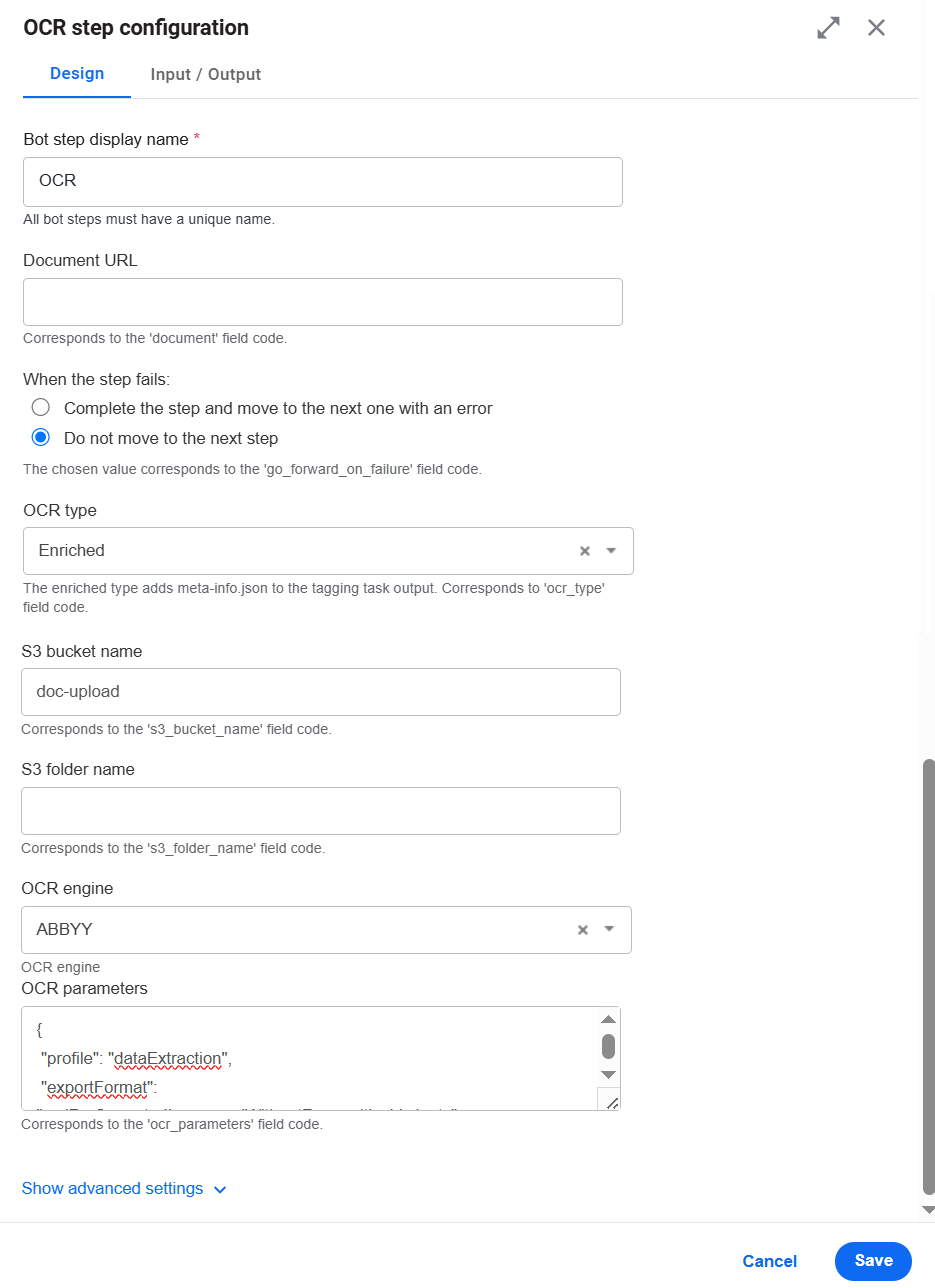935x1288 pixels.
Task: Open the OCR type dropdown arrow
Action: 612,551
